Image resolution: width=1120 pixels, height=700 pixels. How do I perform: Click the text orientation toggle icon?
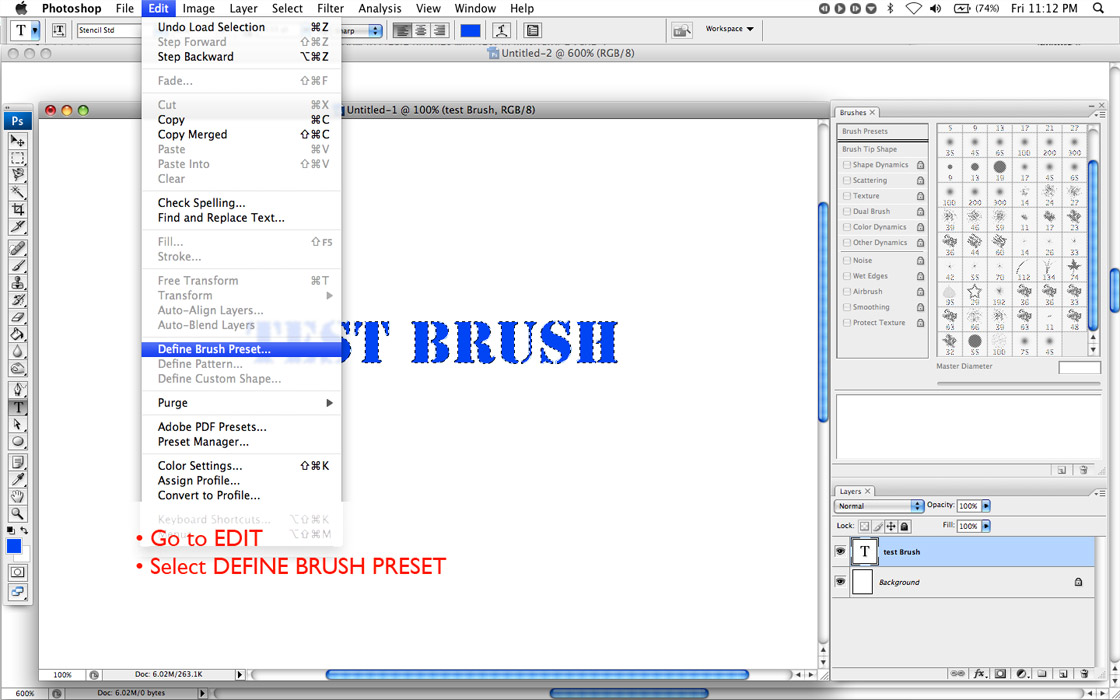point(59,31)
